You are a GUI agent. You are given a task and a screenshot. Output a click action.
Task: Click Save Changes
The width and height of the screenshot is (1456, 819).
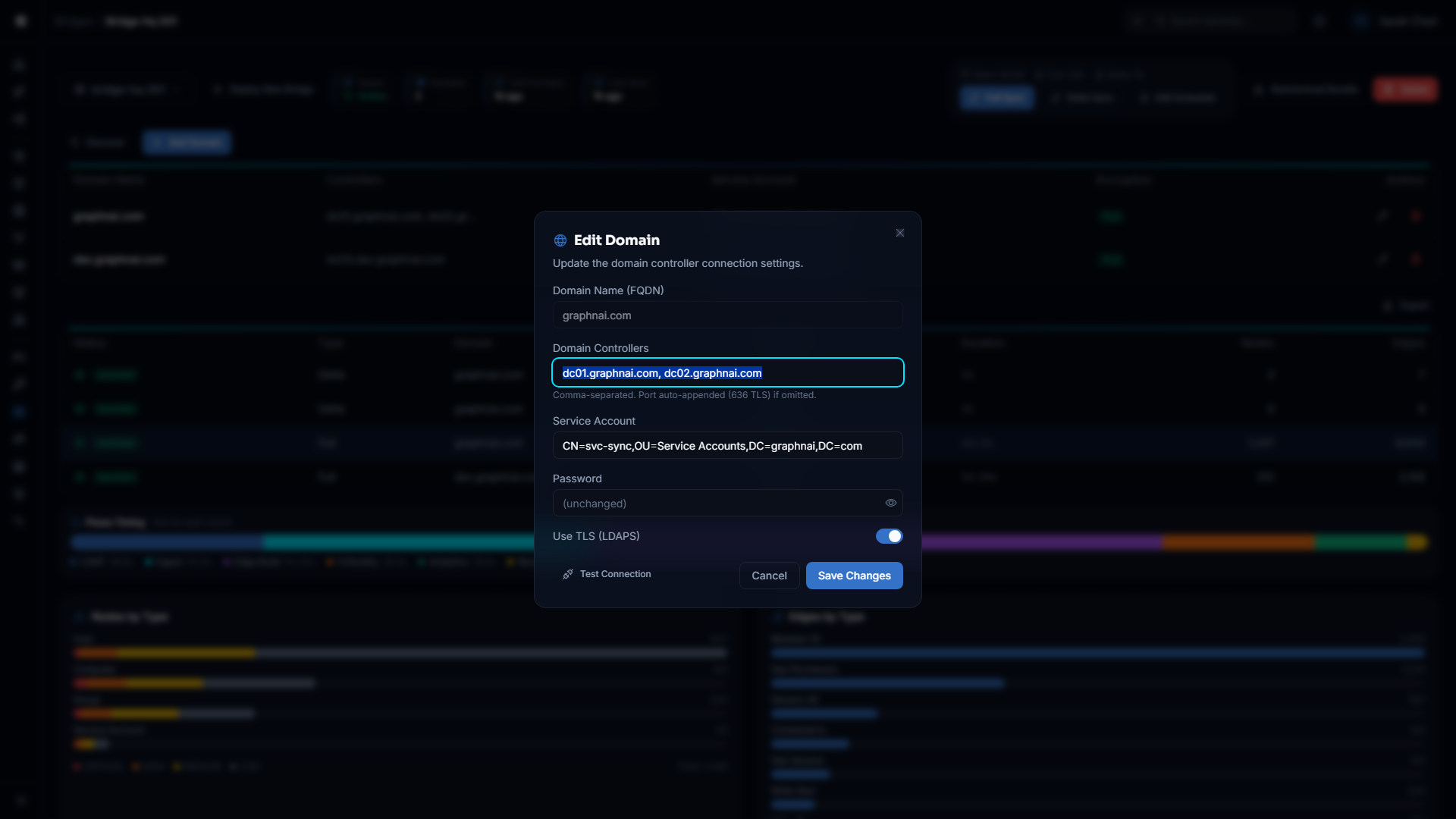click(x=854, y=576)
